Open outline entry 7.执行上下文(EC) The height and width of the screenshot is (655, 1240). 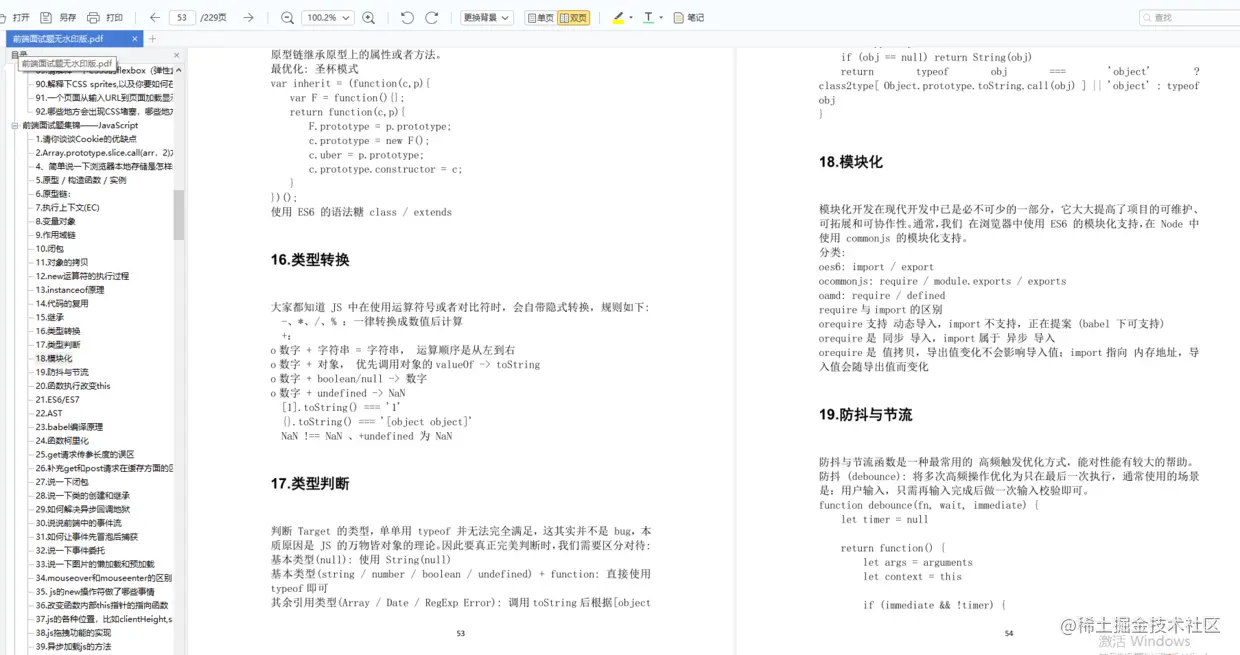click(68, 208)
